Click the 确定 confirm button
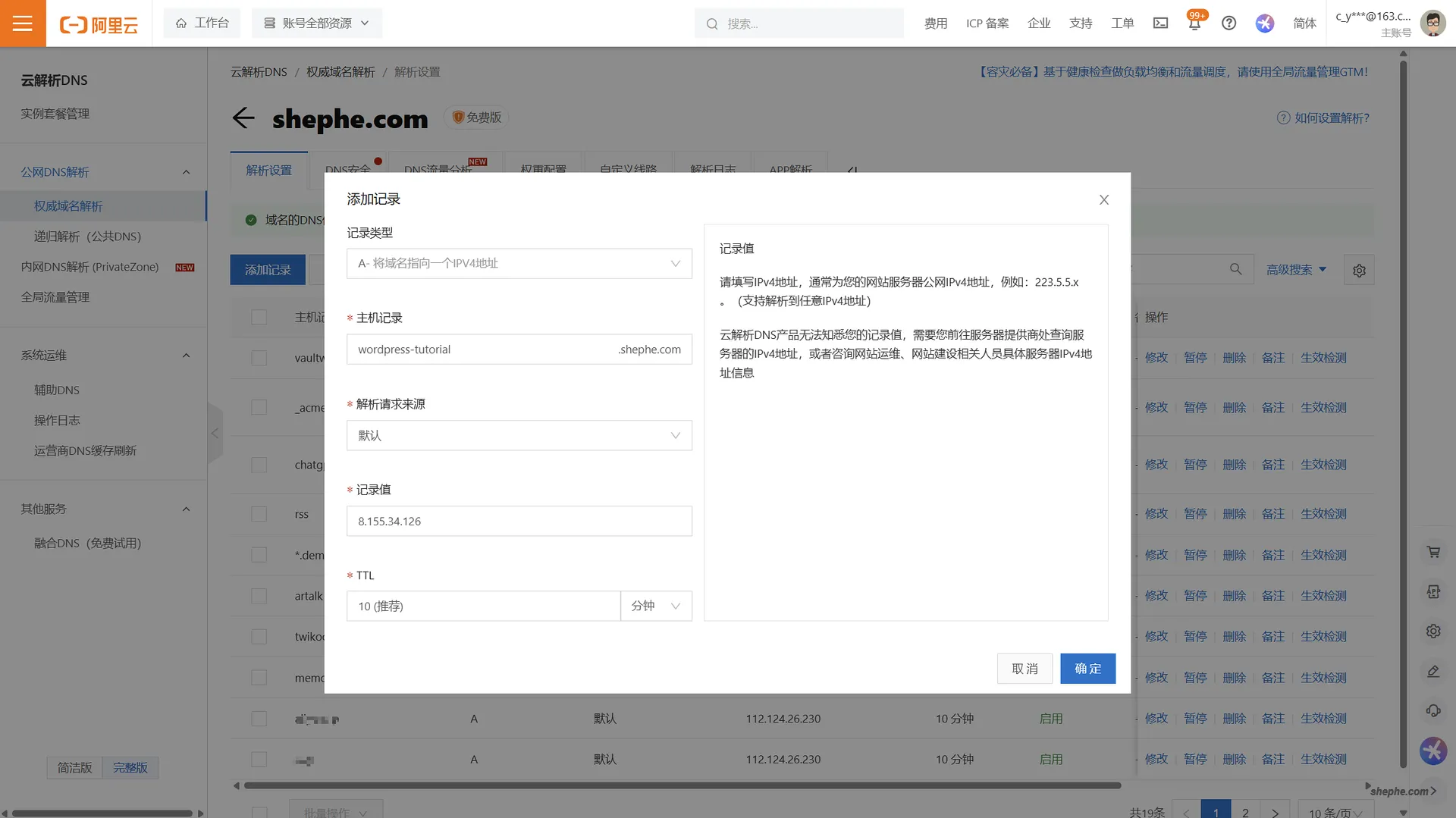This screenshot has width=1456, height=818. coord(1087,669)
